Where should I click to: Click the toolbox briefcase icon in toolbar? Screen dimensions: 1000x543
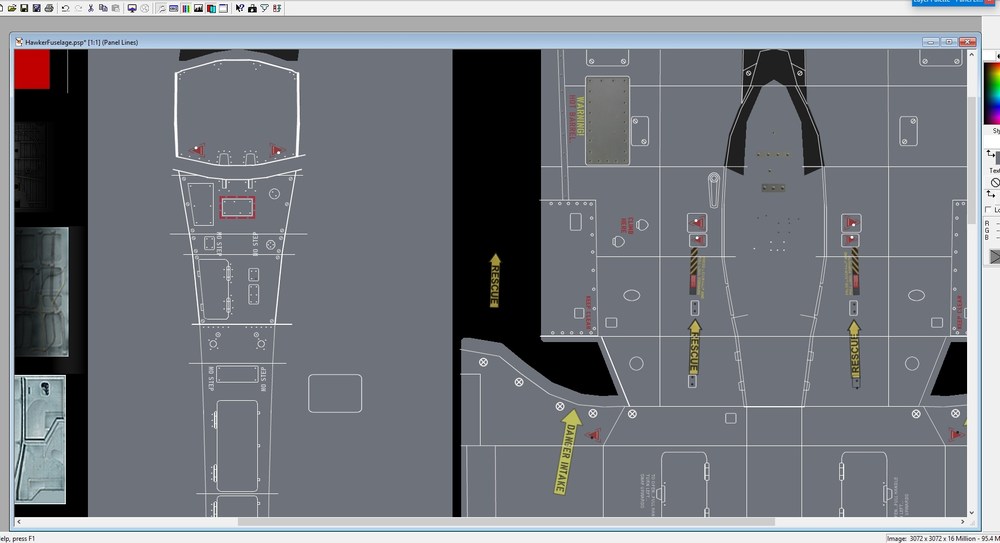tap(253, 8)
